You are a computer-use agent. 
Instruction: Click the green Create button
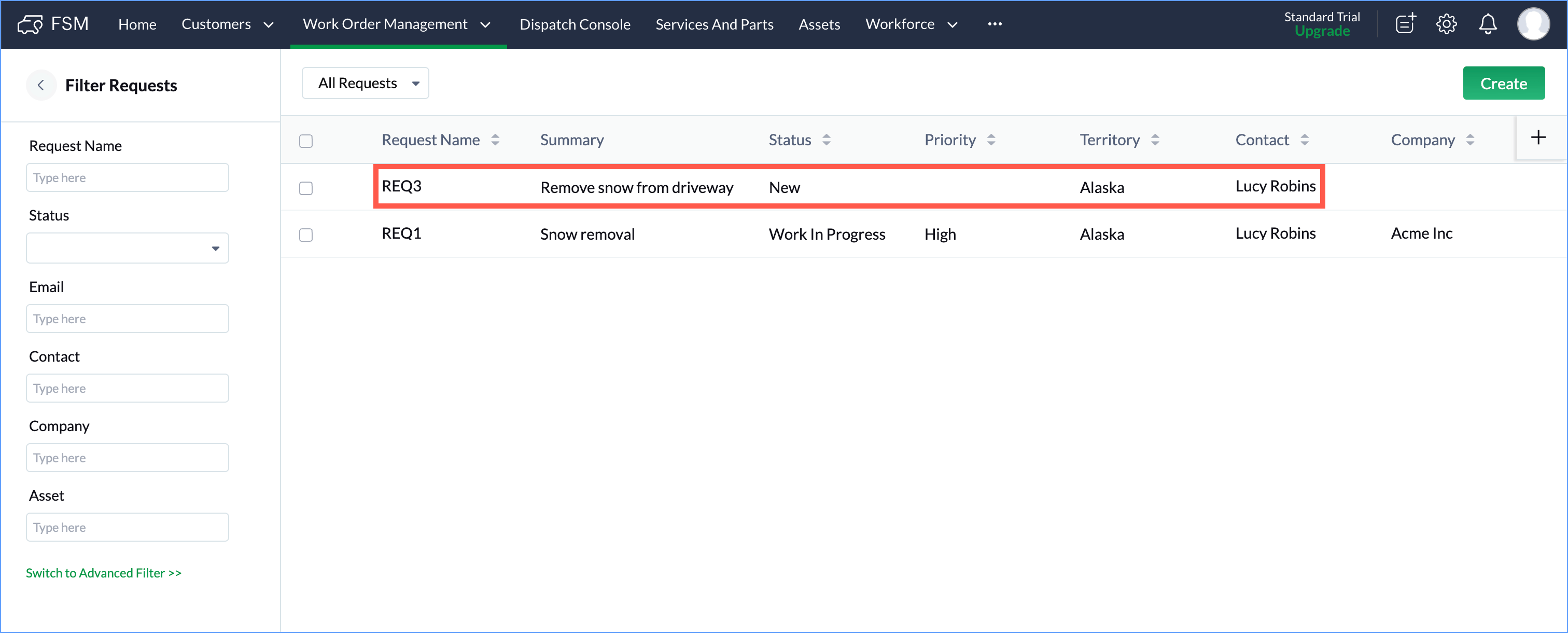tap(1503, 84)
